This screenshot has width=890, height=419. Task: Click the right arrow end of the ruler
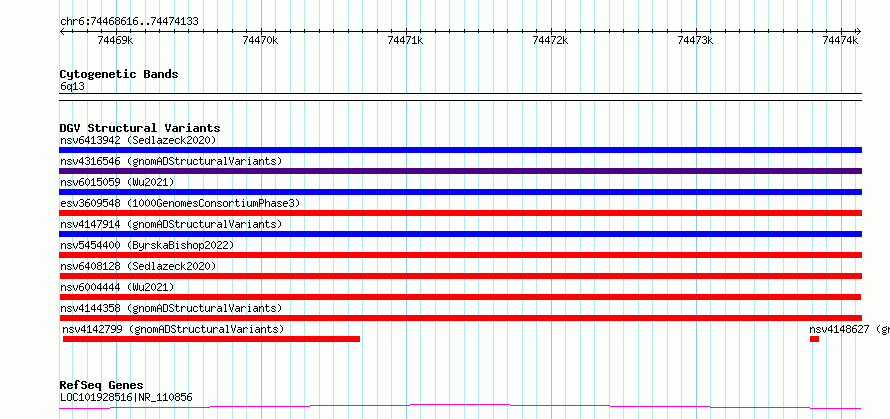[x=858, y=32]
